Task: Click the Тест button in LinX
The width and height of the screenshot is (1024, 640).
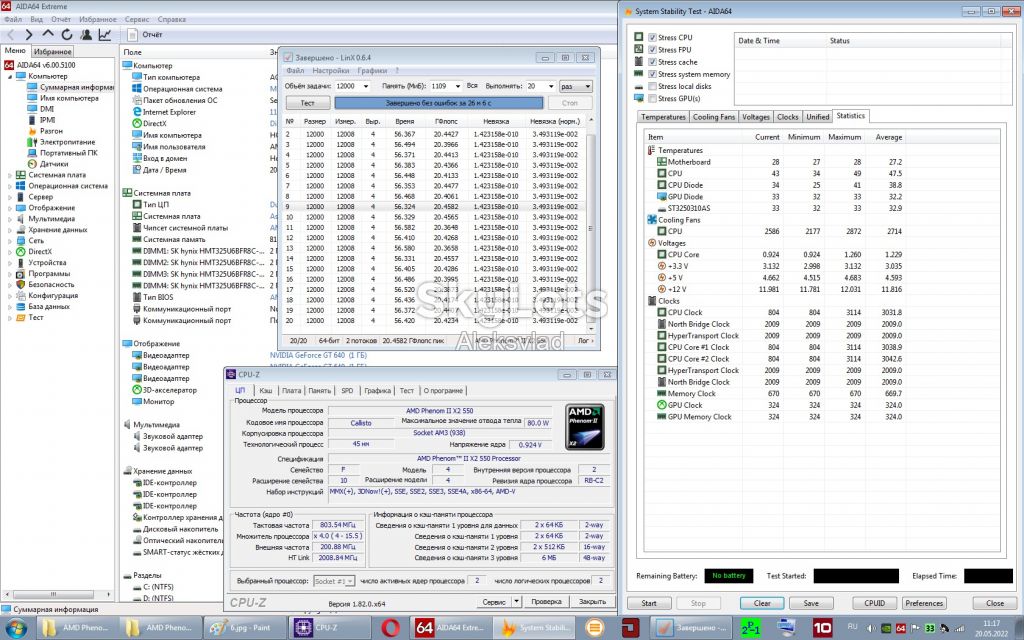Action: pyautogui.click(x=308, y=103)
